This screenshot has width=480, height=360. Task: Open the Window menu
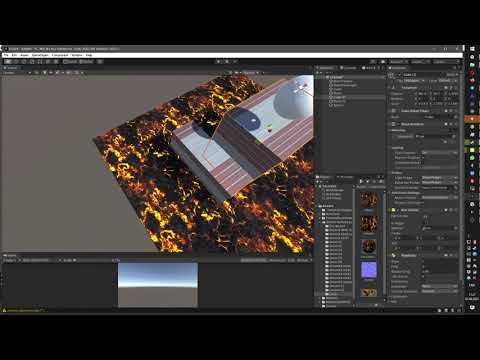point(77,55)
